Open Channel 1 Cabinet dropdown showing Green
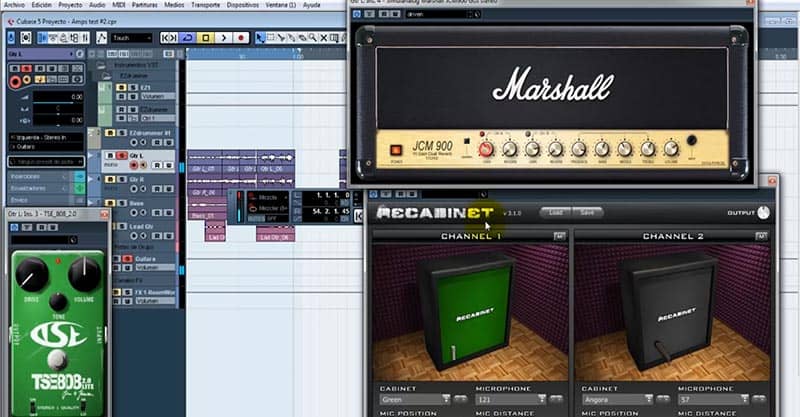 [x=414, y=400]
